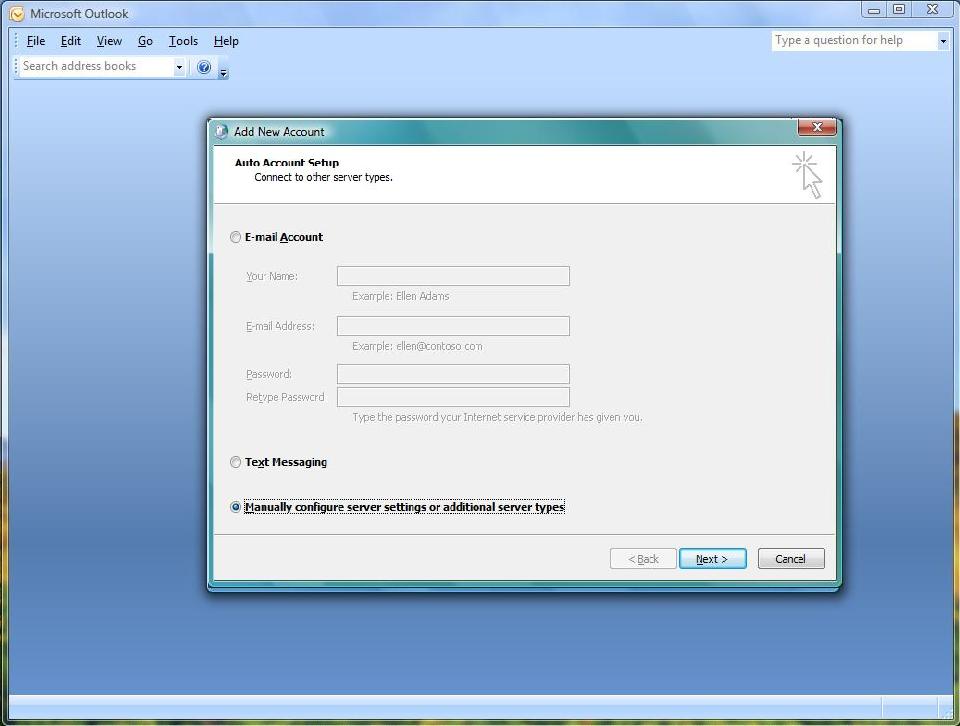This screenshot has height=726, width=960.
Task: Open the View menu
Action: coord(109,41)
